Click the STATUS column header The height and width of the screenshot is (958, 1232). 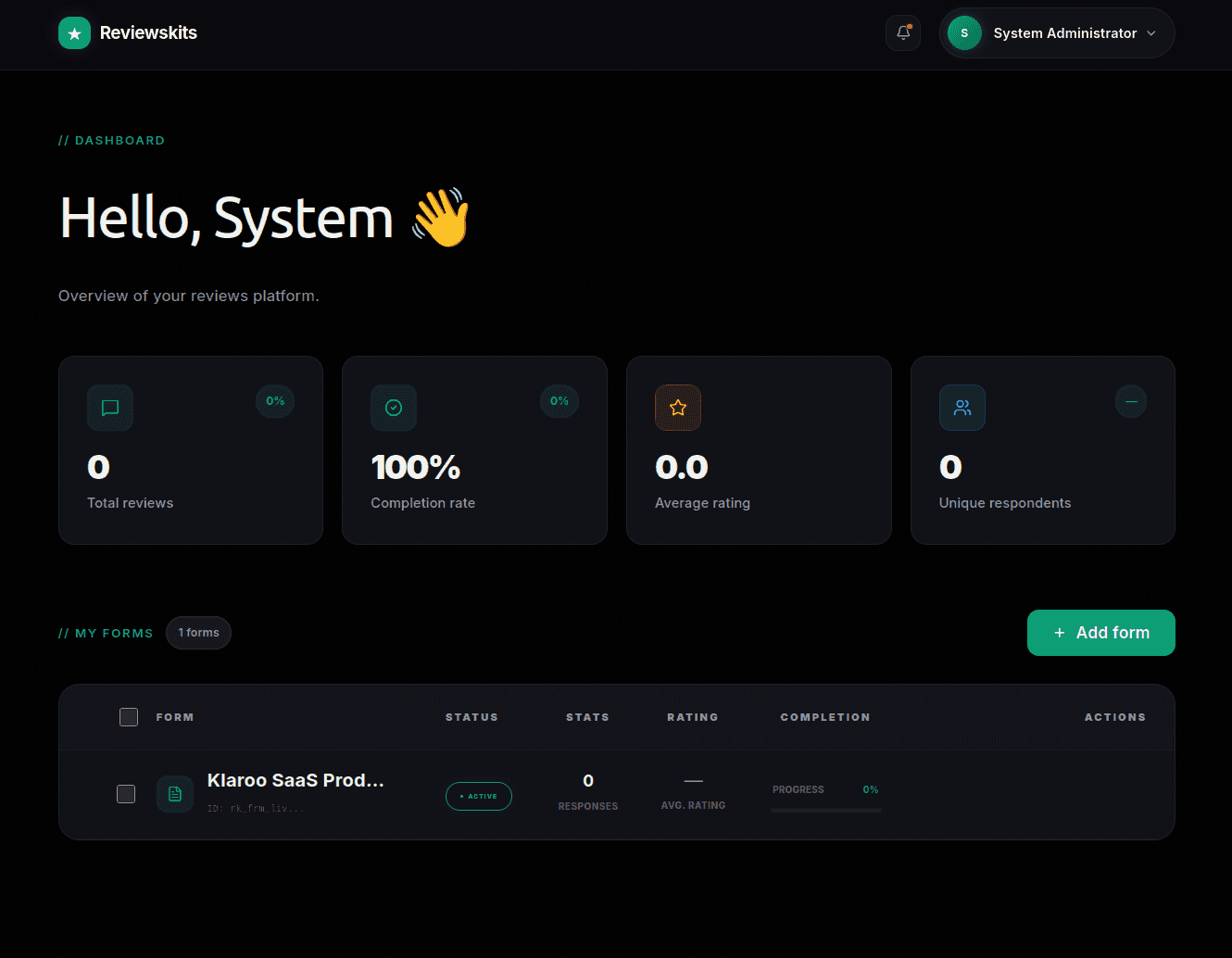pyautogui.click(x=471, y=717)
